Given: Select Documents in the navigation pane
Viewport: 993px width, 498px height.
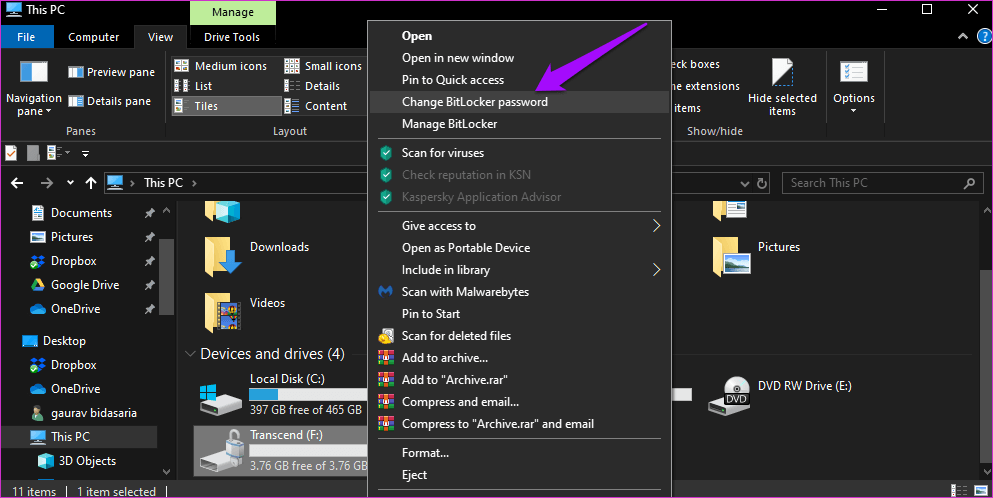Looking at the screenshot, I should [81, 213].
